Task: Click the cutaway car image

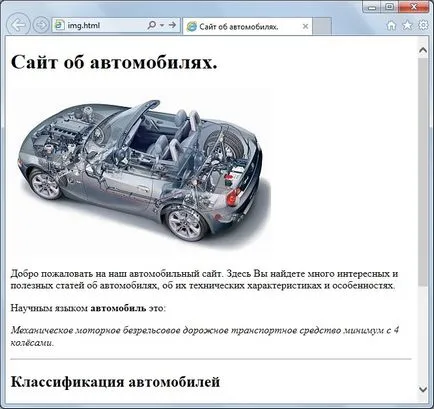Action: tap(142, 172)
